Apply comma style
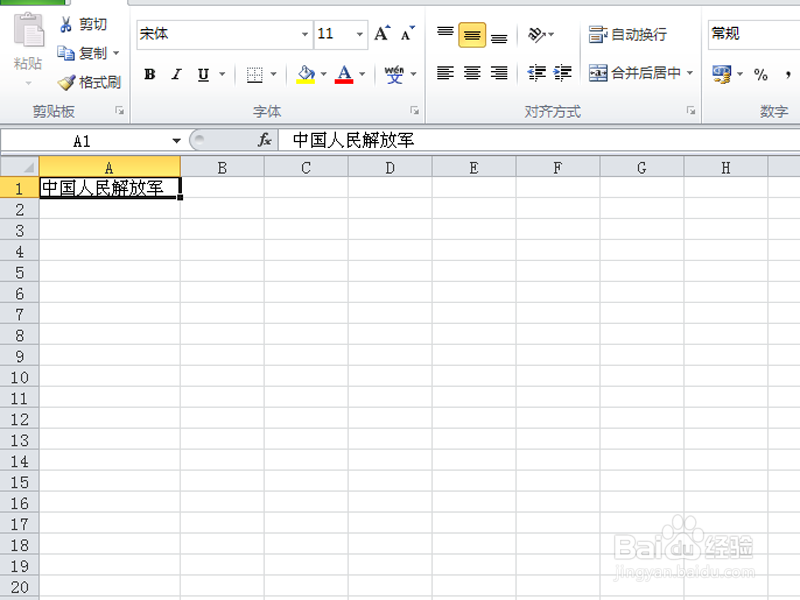 coord(788,74)
